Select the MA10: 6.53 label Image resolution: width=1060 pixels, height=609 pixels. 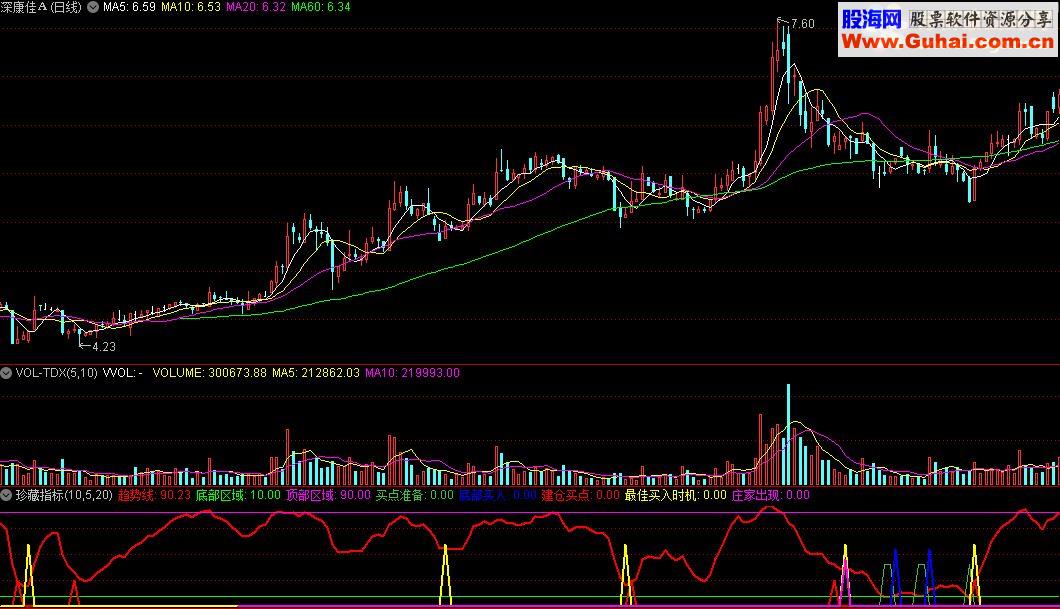[x=191, y=7]
